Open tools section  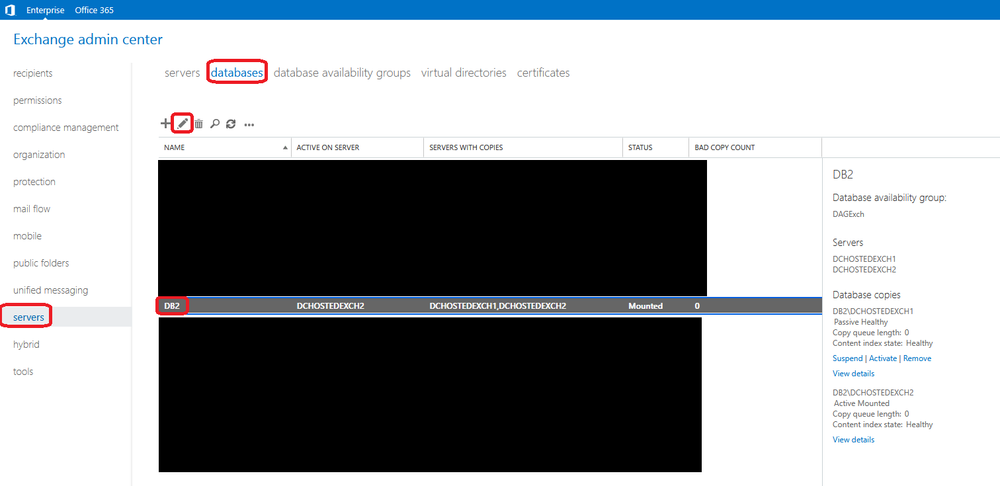point(23,371)
